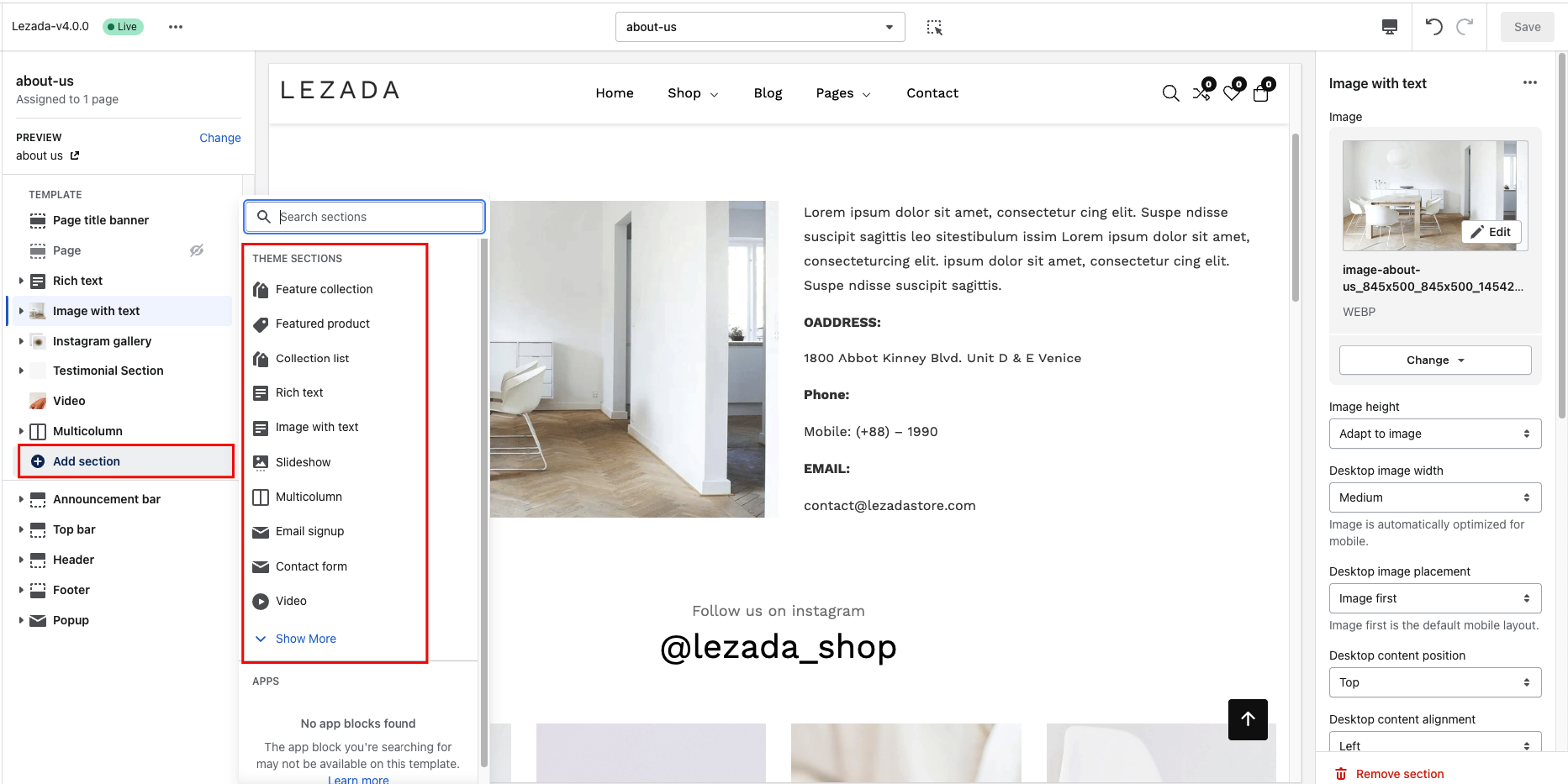Image resolution: width=1568 pixels, height=784 pixels.
Task: Click the redo arrow icon
Action: pos(1465,26)
